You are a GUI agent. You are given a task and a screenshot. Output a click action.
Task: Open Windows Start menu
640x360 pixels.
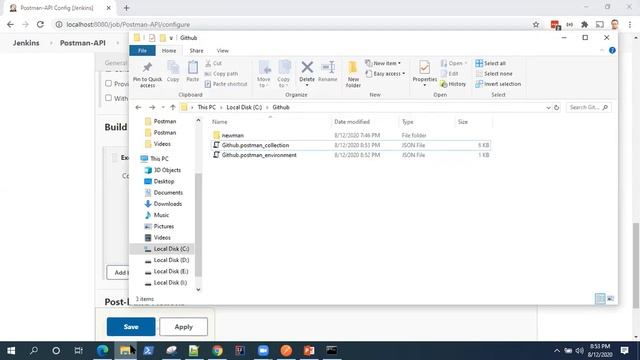tap(11, 351)
